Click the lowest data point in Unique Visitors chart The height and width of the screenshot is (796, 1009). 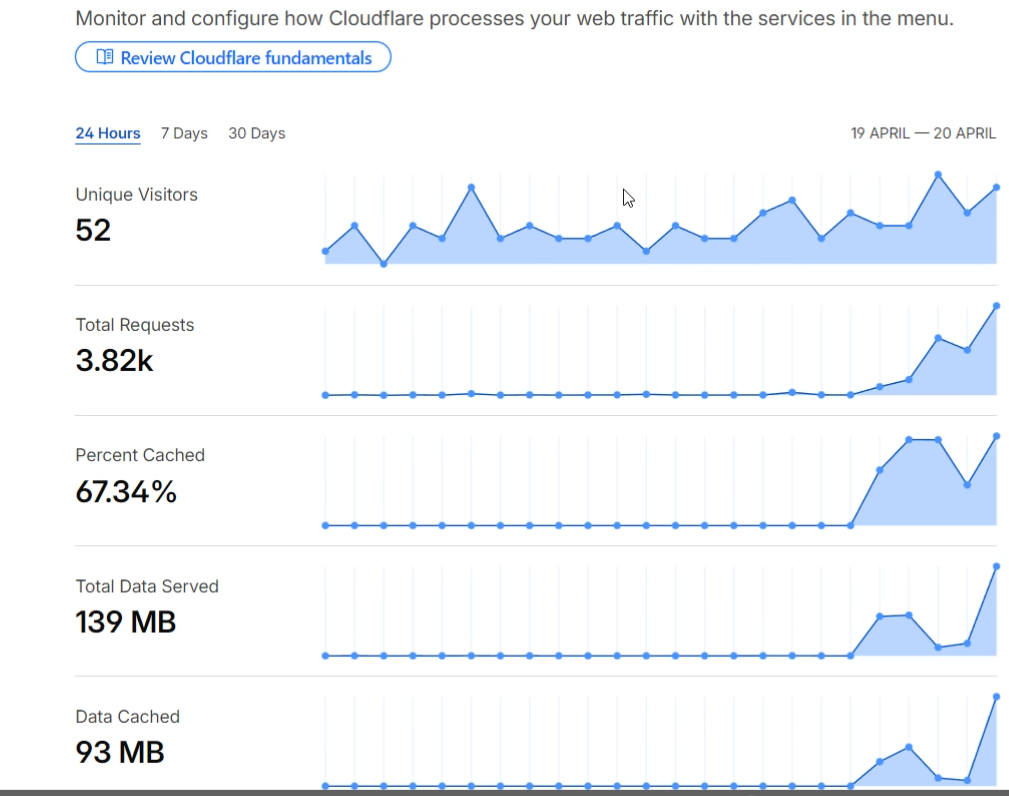[384, 264]
